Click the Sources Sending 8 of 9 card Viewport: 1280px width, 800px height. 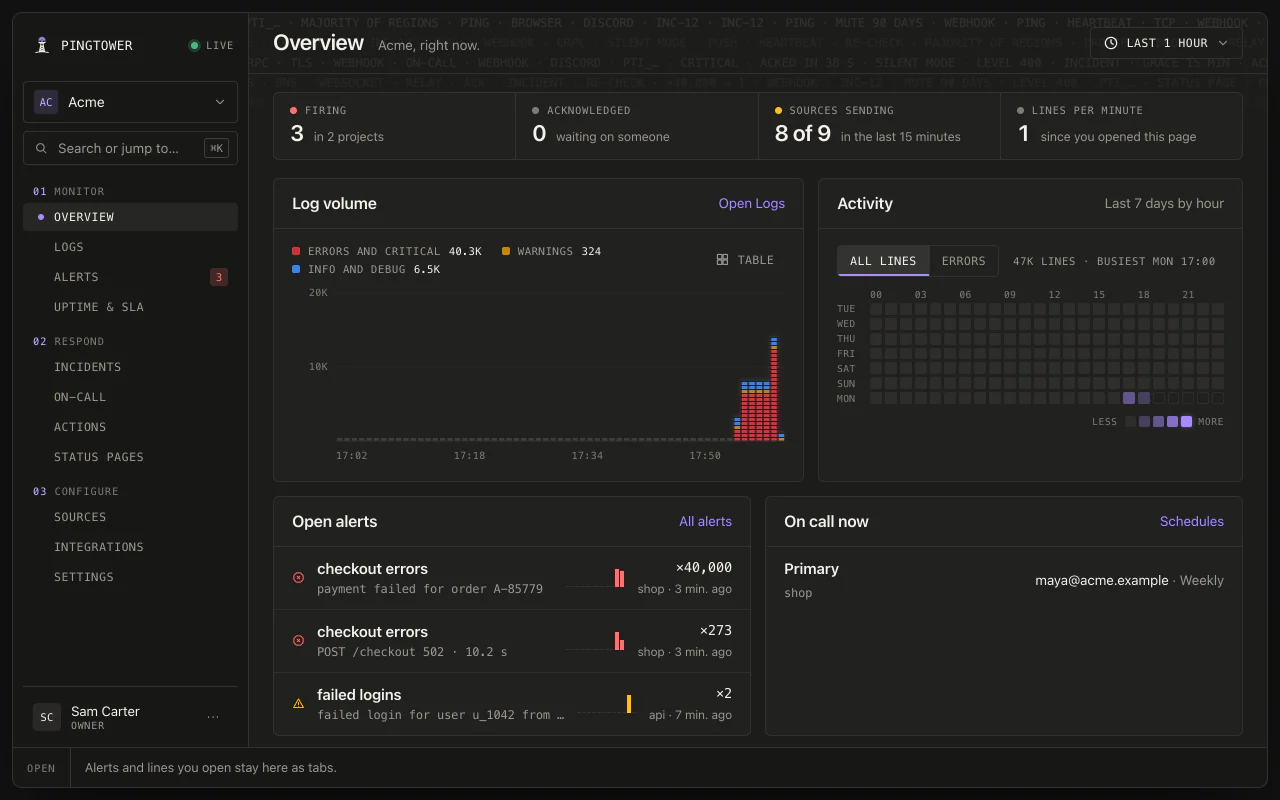[x=879, y=126]
